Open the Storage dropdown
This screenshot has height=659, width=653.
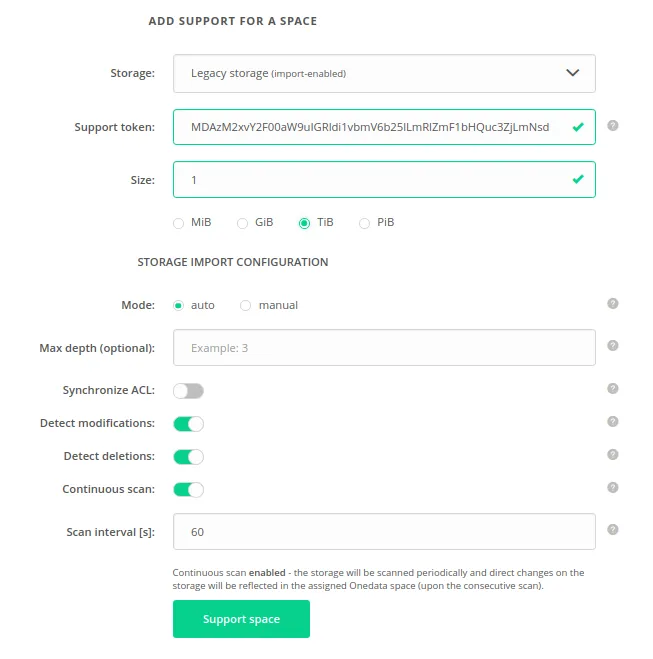[384, 73]
